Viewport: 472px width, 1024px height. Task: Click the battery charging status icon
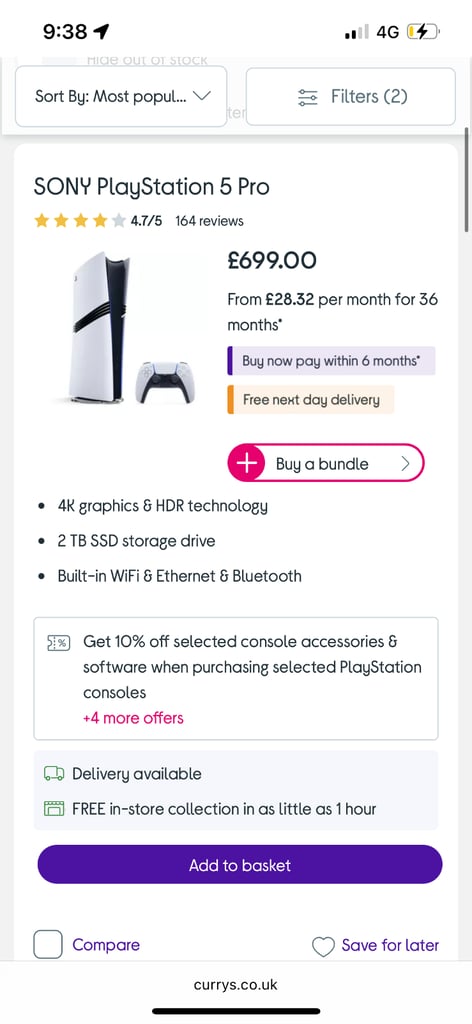[x=423, y=31]
